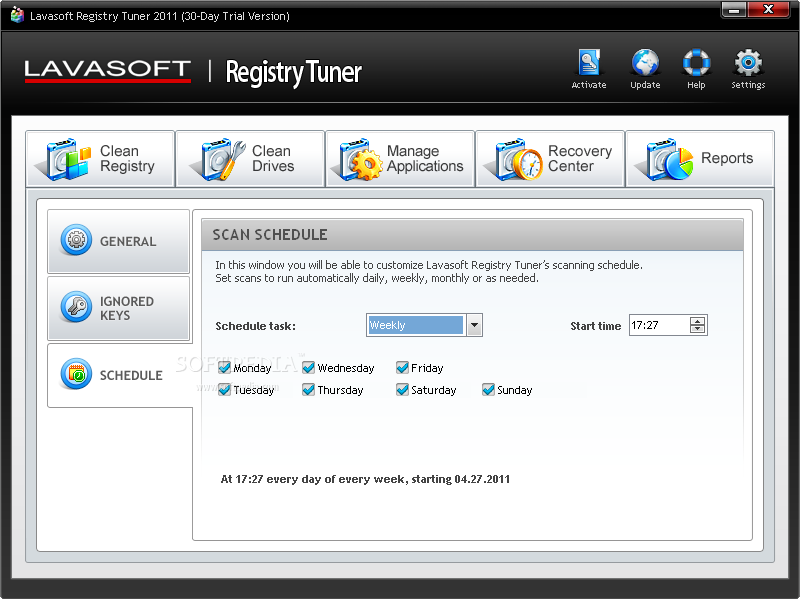Uncheck the Sunday checkbox

488,390
